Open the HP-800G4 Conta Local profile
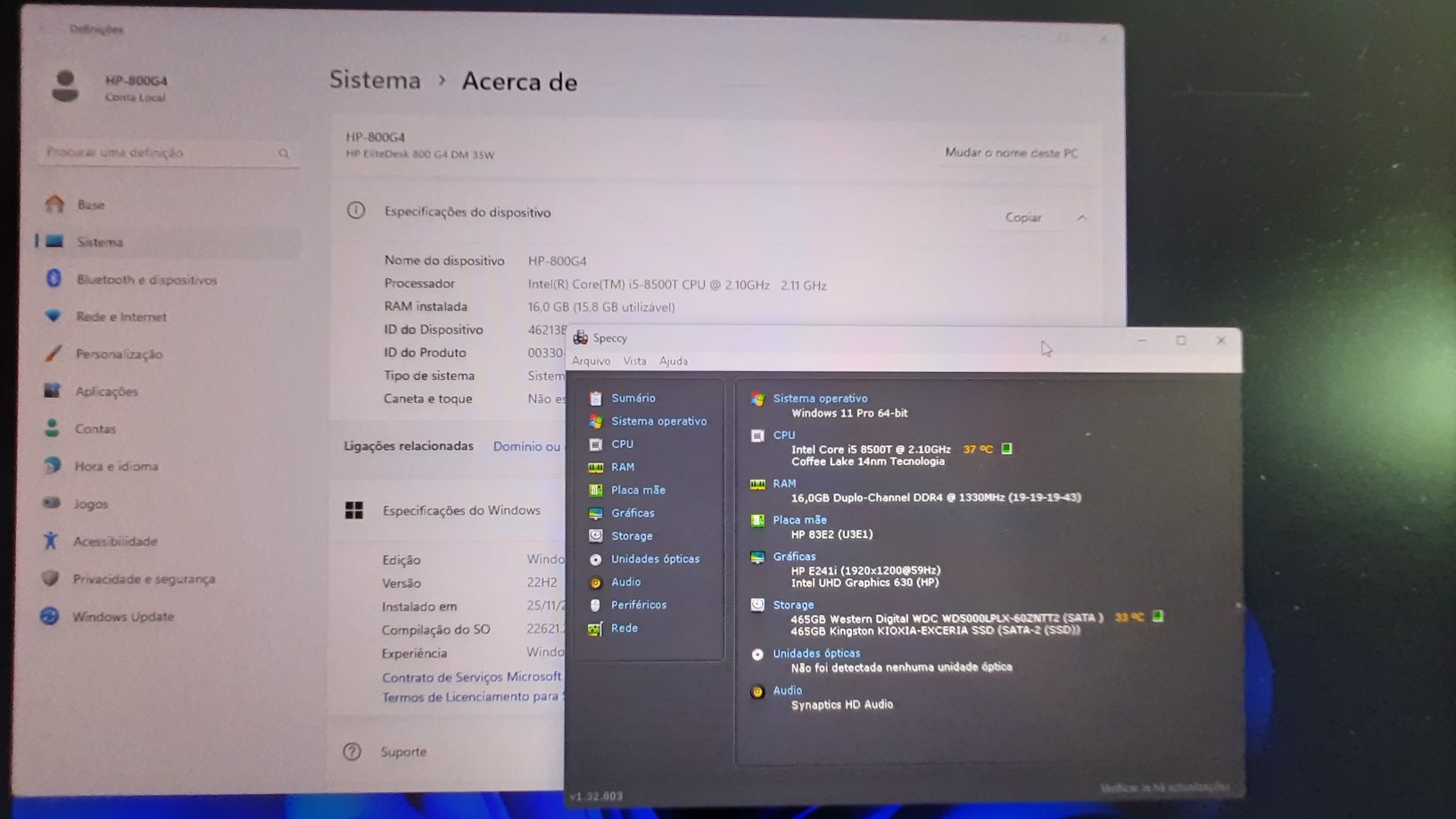 pyautogui.click(x=110, y=87)
